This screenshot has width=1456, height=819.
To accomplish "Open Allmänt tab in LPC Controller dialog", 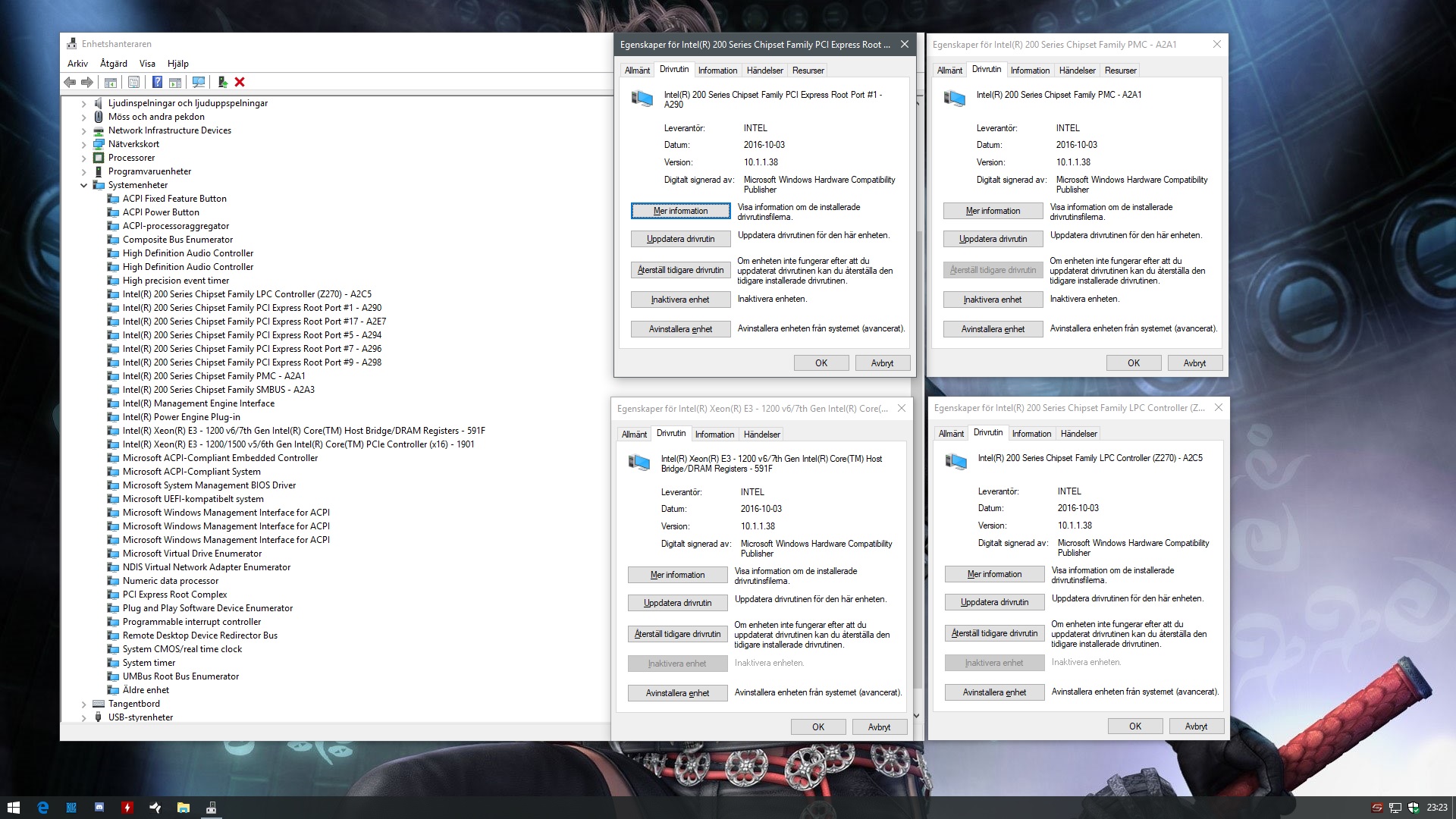I will pyautogui.click(x=951, y=434).
